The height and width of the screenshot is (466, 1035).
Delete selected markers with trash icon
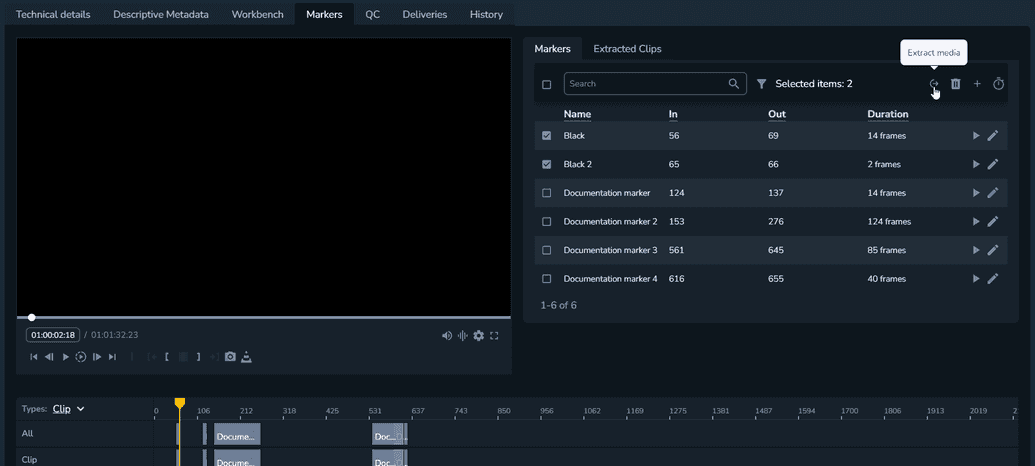955,84
